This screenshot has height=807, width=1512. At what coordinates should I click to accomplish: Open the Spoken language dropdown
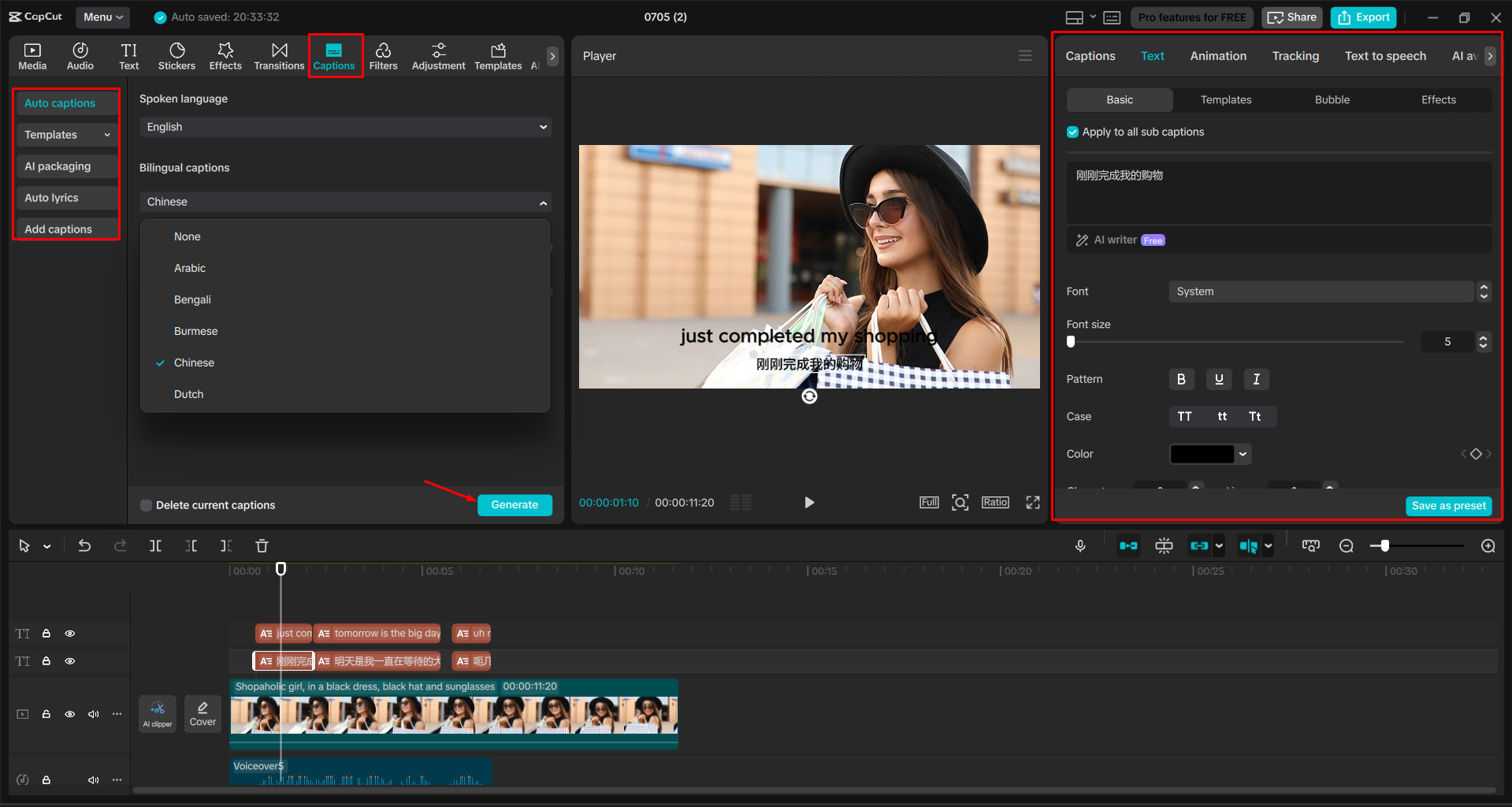click(345, 126)
